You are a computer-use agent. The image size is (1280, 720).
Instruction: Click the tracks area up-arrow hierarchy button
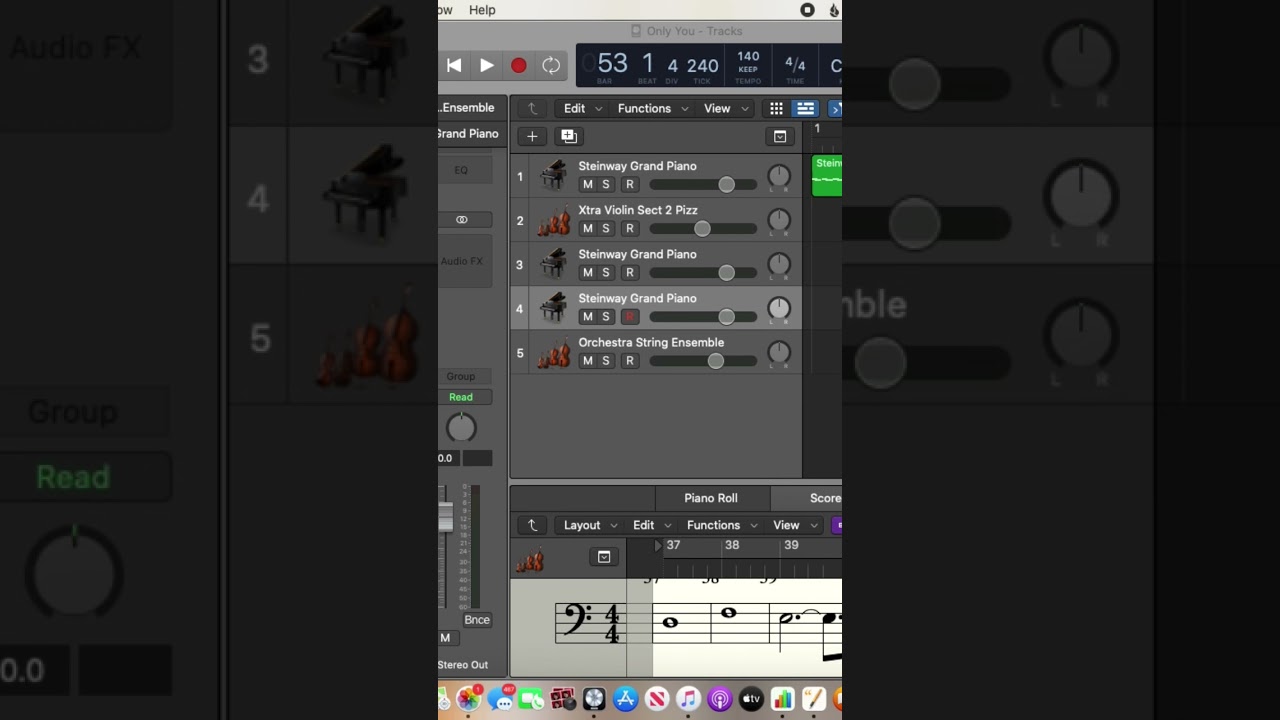click(x=532, y=108)
